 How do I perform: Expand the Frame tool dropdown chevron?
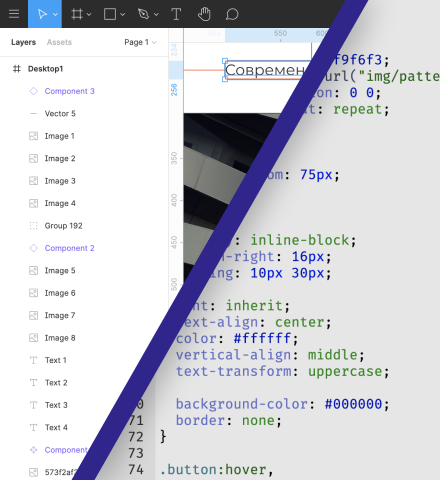[89, 14]
